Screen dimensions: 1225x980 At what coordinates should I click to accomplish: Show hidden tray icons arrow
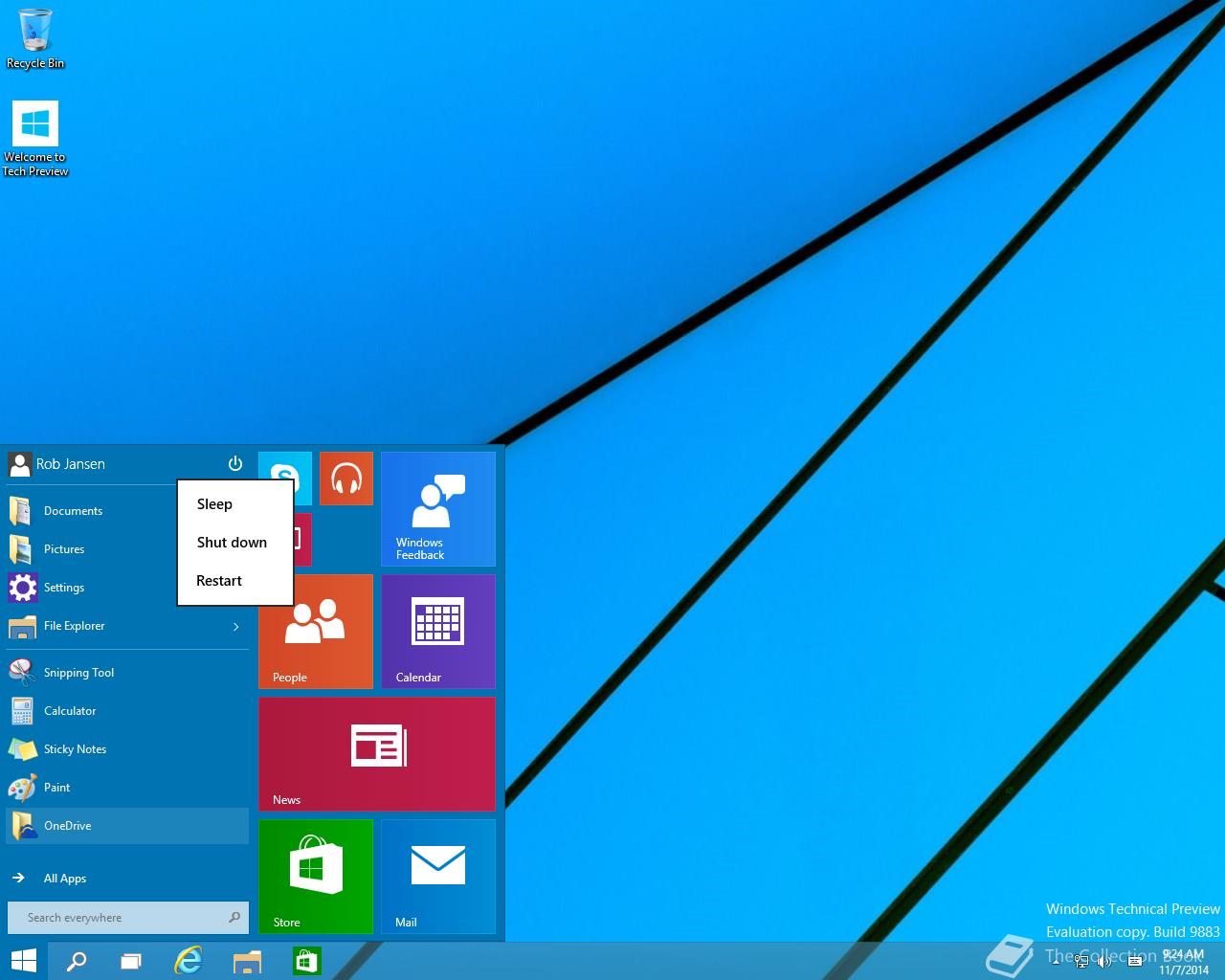tap(1057, 961)
